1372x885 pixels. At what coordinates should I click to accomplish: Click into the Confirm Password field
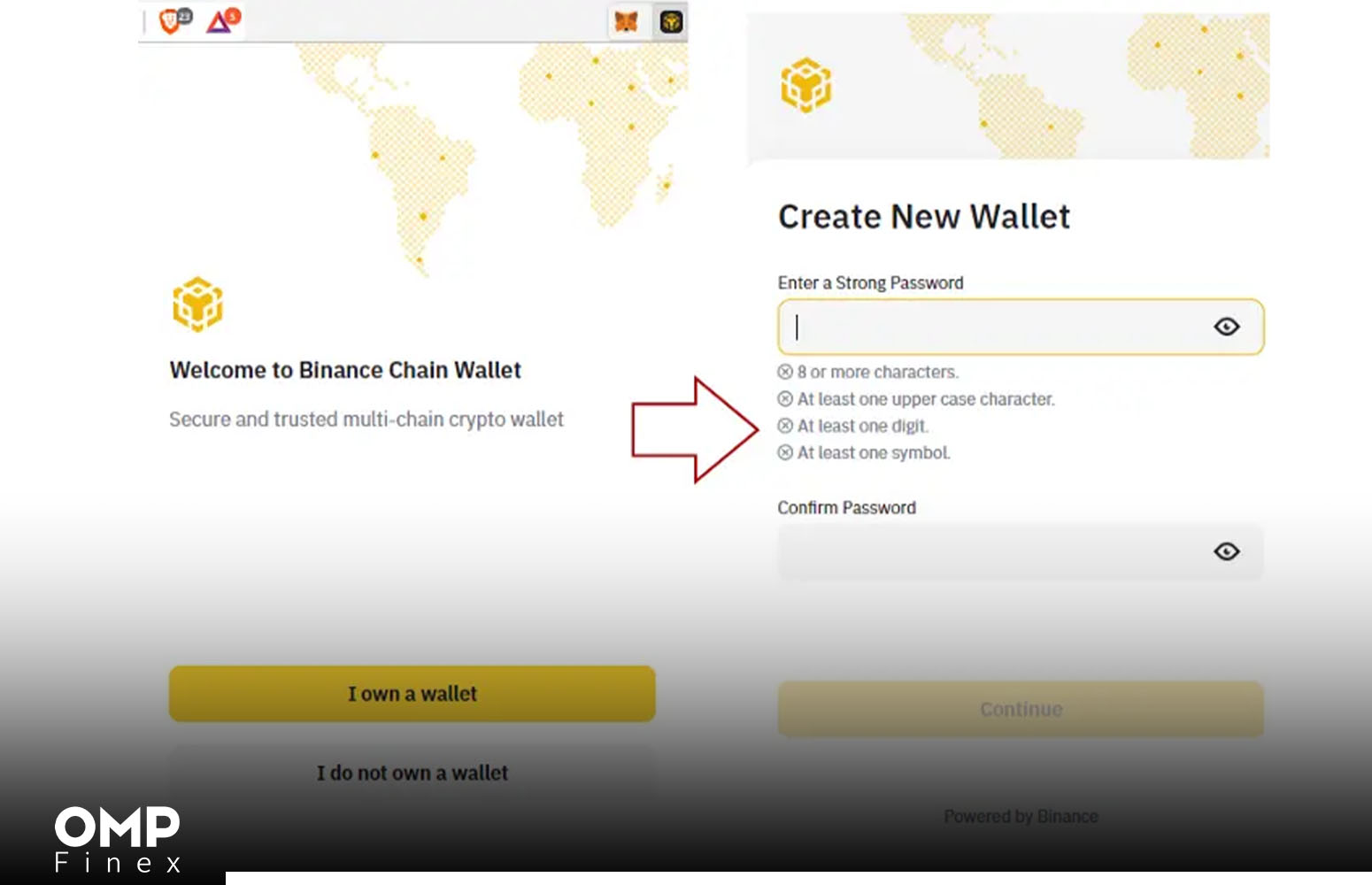point(1021,551)
